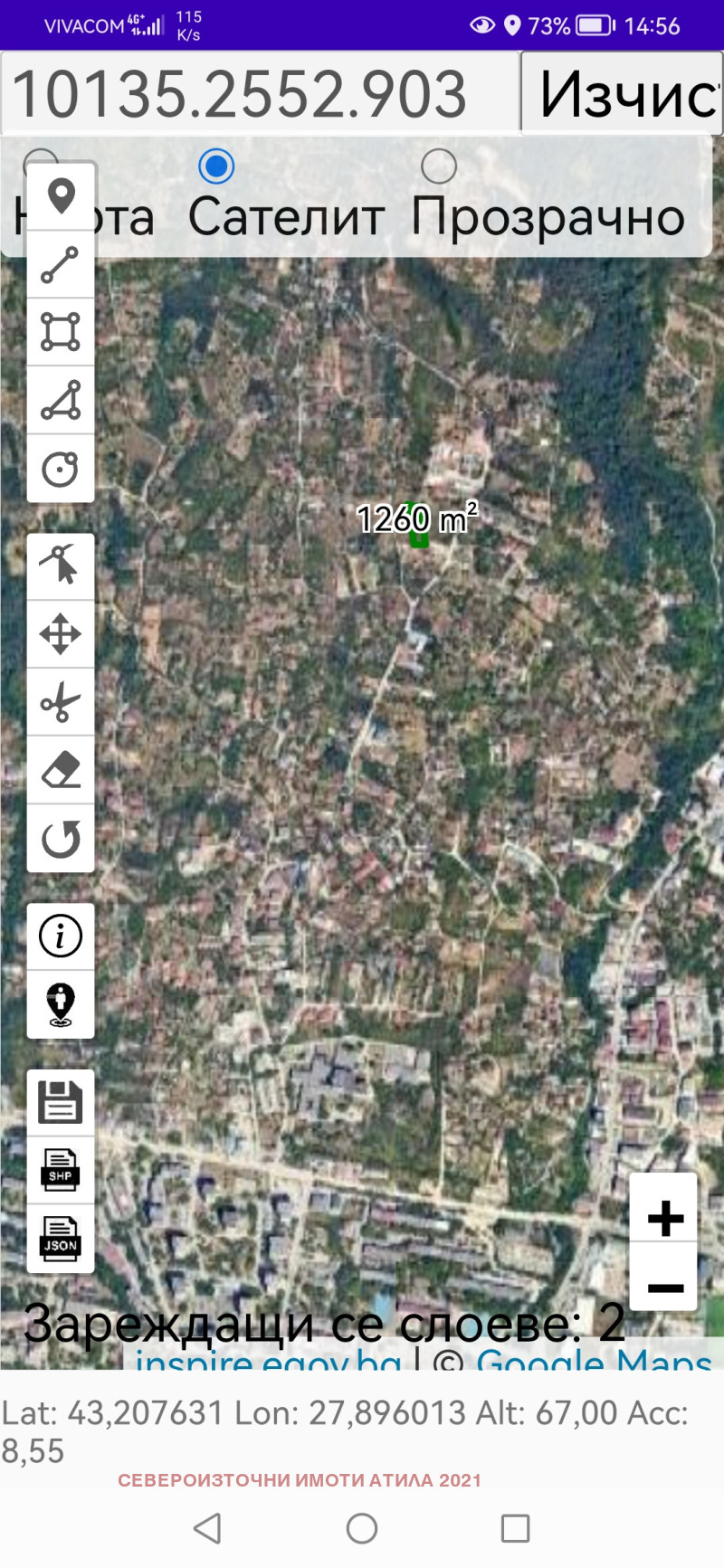Tap the Android back navigation button
724x1568 pixels.
208,1528
